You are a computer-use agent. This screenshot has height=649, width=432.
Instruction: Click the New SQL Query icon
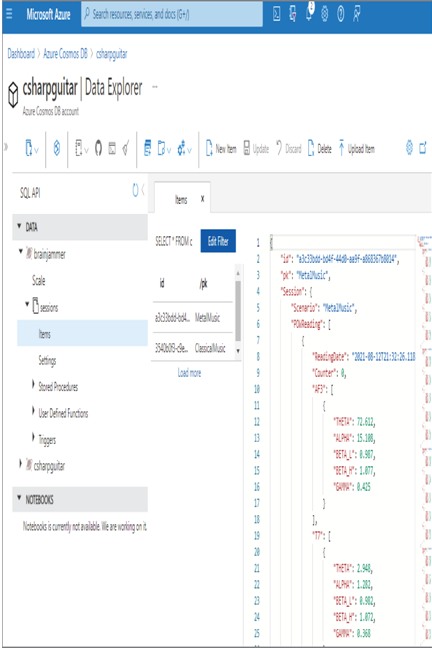147,148
